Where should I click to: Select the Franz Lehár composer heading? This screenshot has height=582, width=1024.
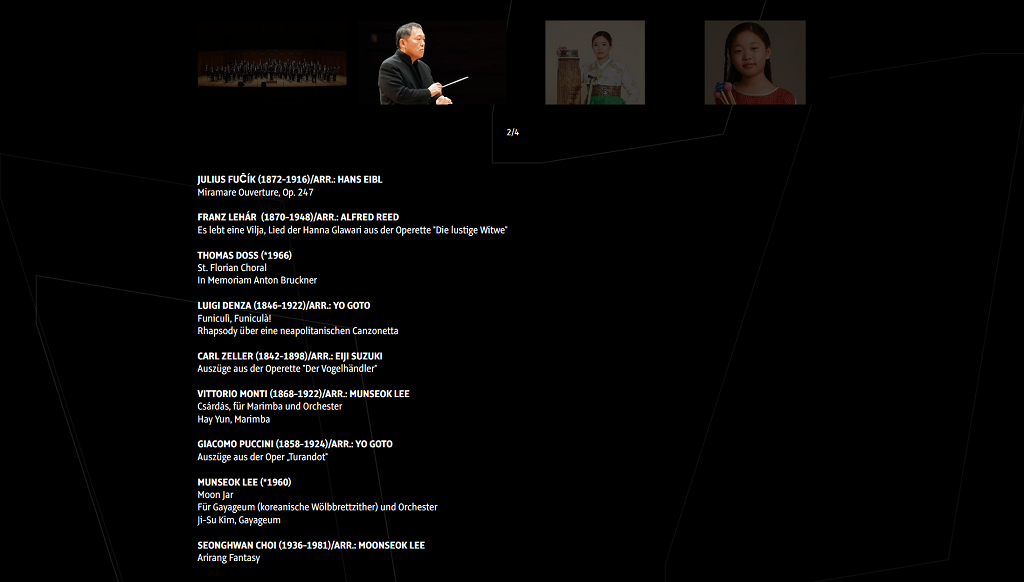[x=298, y=217]
